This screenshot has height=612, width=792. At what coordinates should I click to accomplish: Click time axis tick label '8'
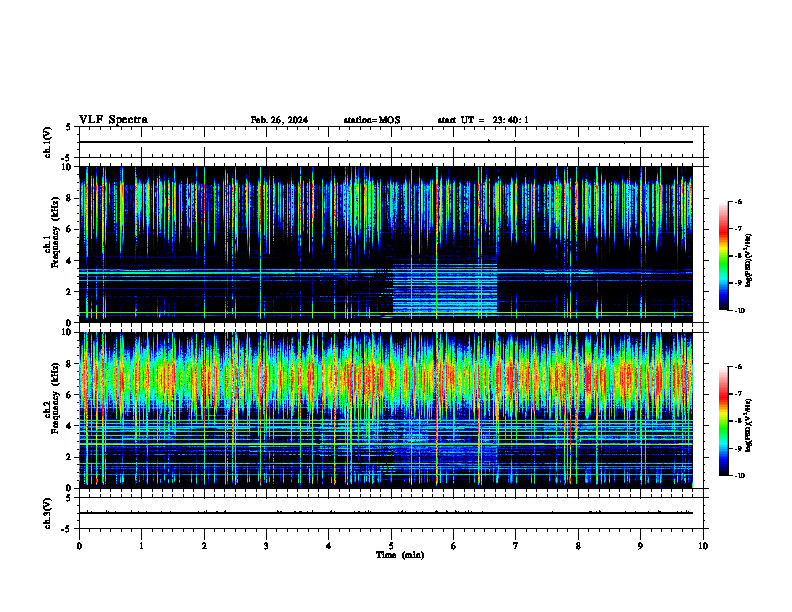(x=578, y=546)
